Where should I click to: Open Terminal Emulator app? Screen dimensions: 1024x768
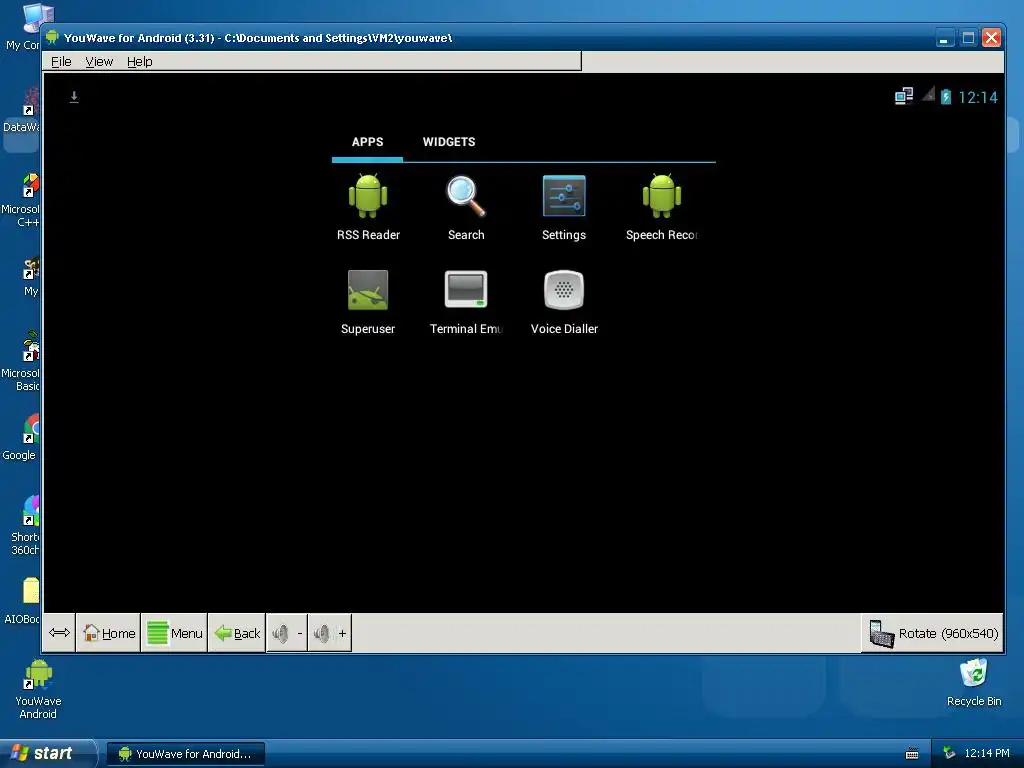coord(466,301)
